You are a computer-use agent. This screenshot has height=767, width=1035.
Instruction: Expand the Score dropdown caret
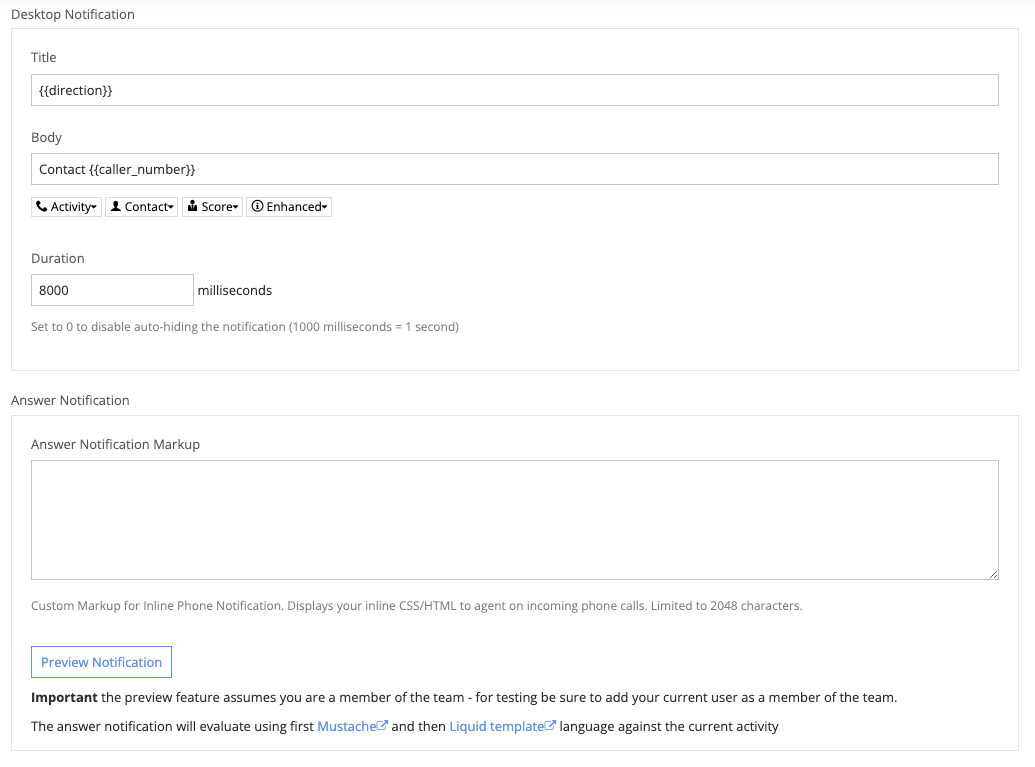236,208
